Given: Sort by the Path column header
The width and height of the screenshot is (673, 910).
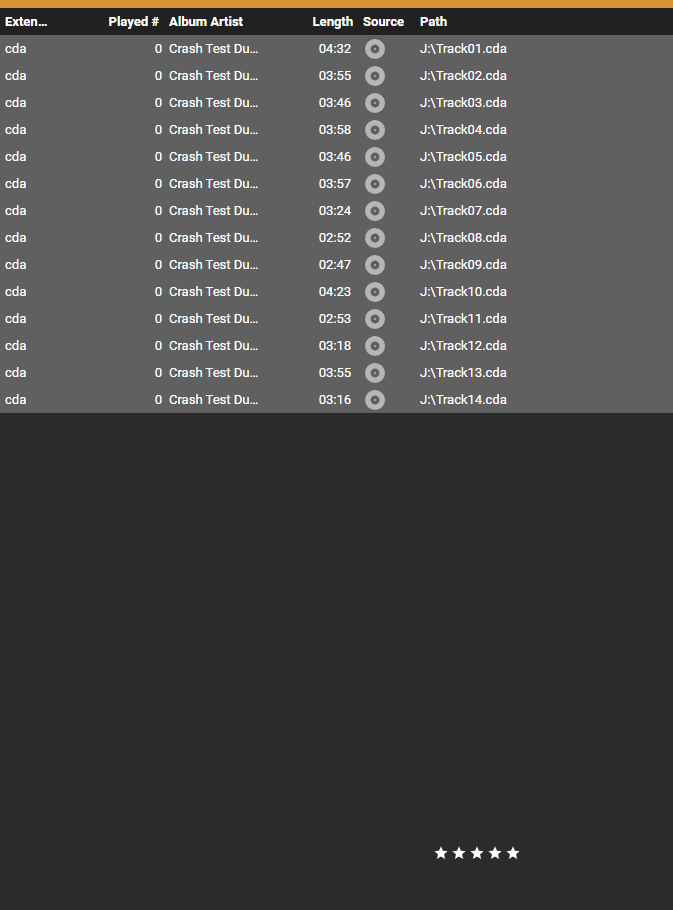Looking at the screenshot, I should click(433, 21).
